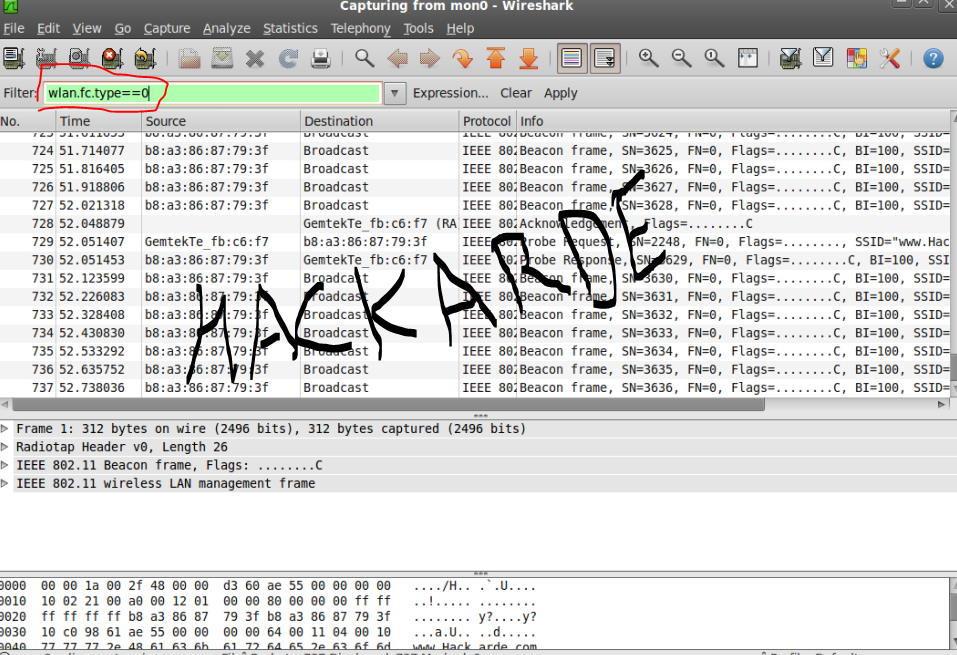Reload this capture file icon

(x=288, y=58)
